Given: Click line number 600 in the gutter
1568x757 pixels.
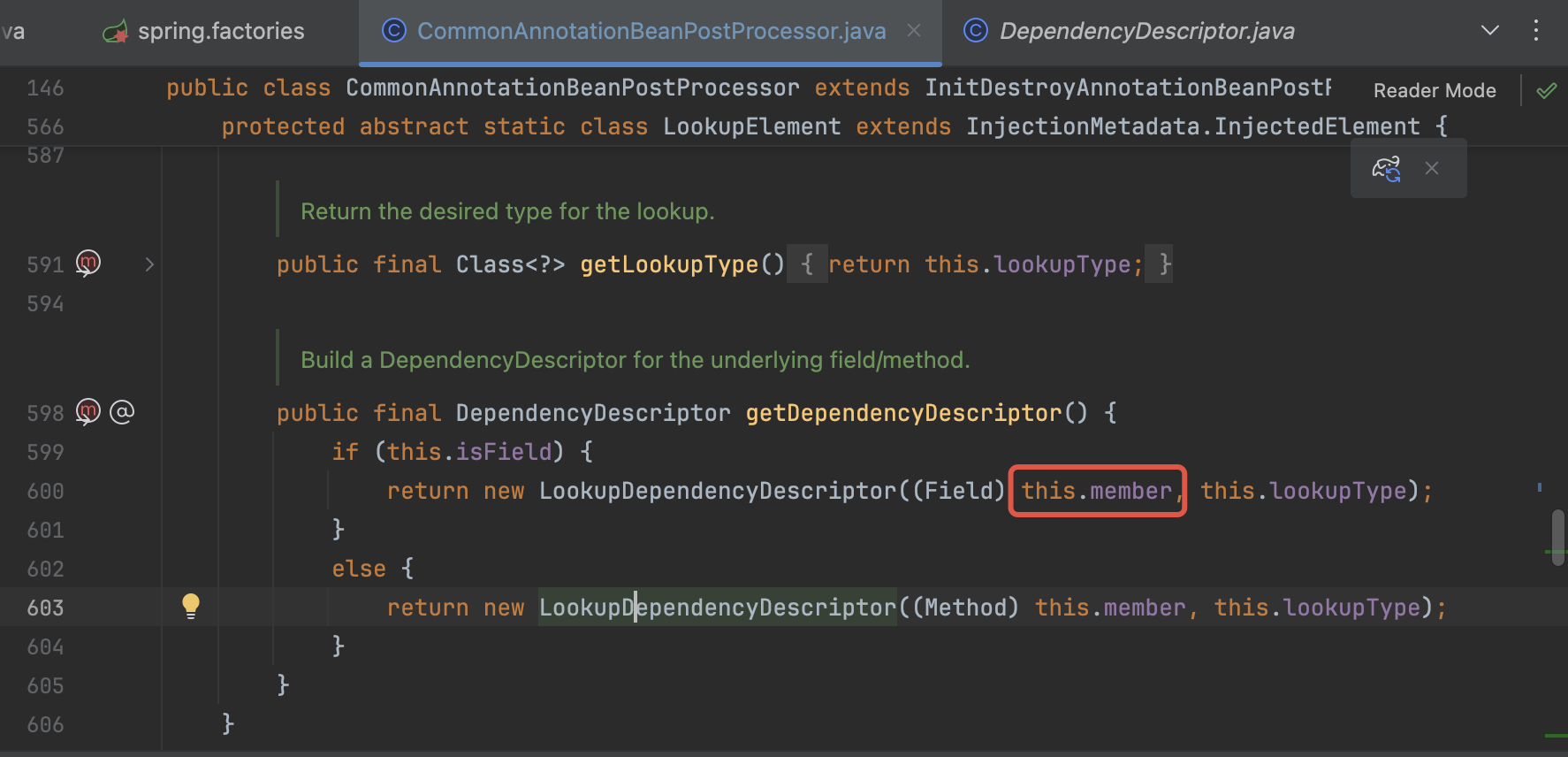Looking at the screenshot, I should click(x=46, y=491).
